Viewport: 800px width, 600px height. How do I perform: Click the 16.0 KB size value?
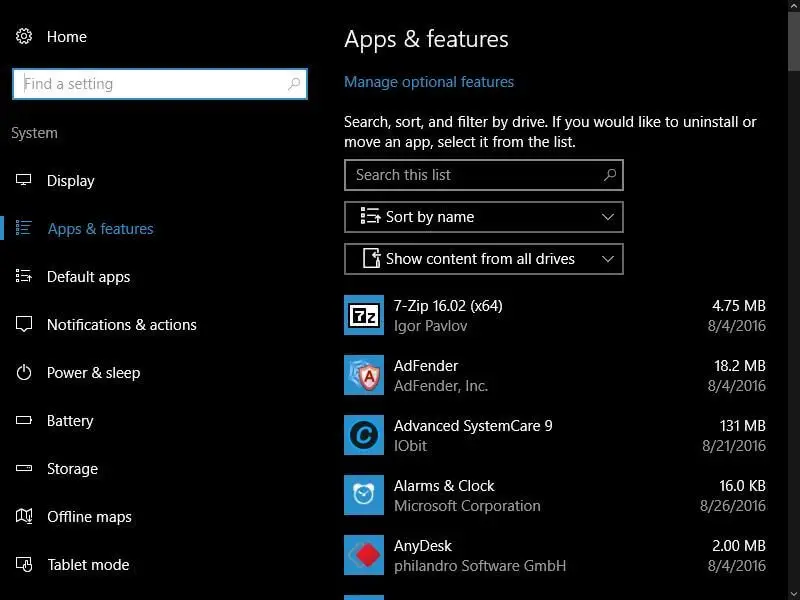coord(742,486)
